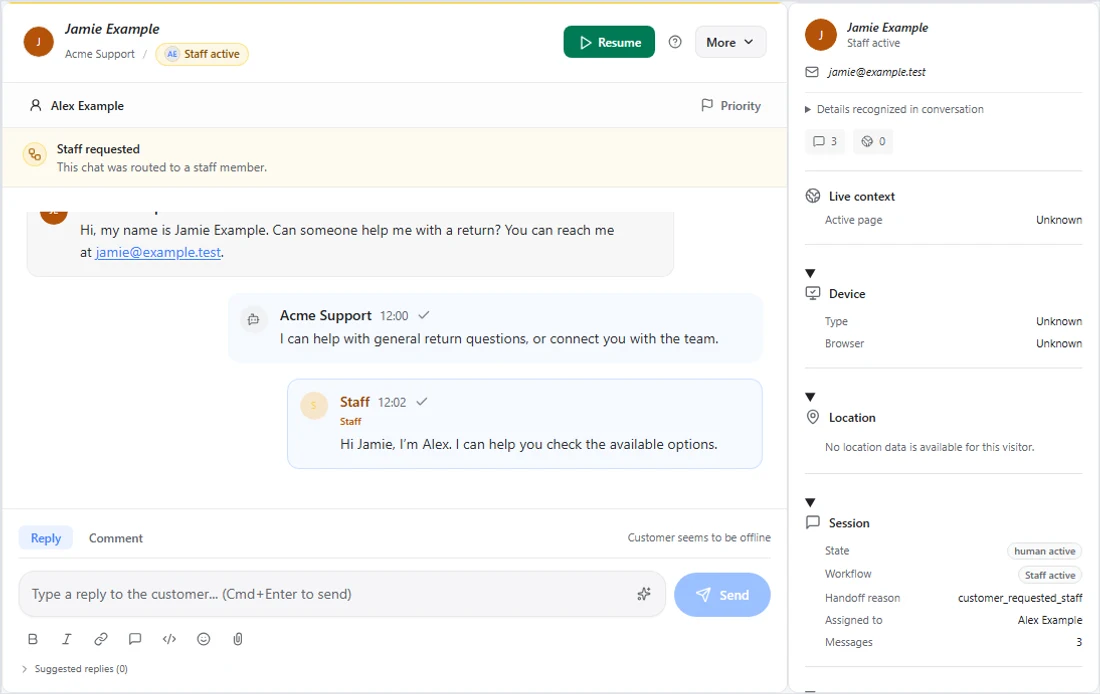Open the emoji picker

tap(203, 639)
